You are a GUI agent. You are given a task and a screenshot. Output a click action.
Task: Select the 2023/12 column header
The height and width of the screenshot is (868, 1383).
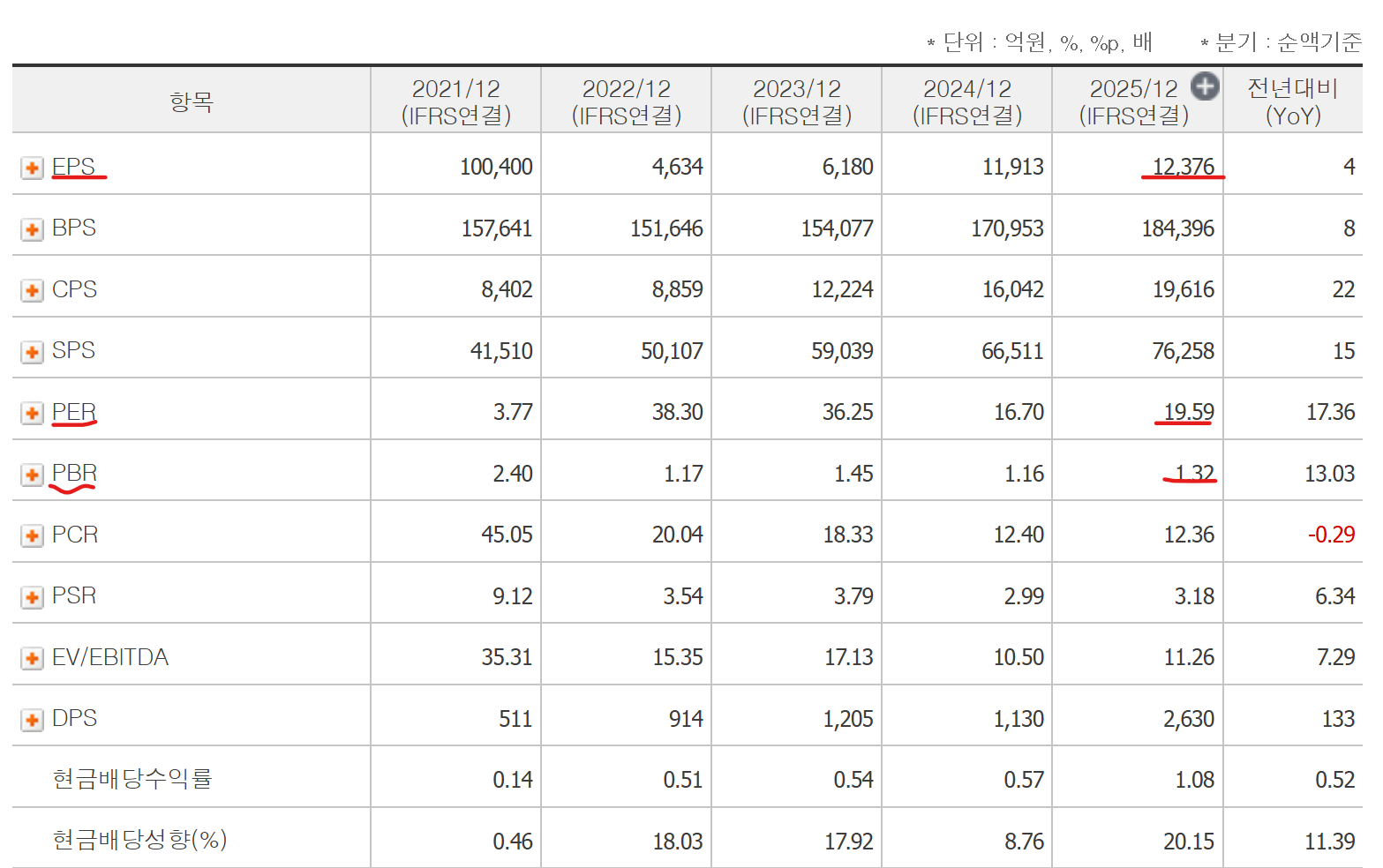pos(797,101)
